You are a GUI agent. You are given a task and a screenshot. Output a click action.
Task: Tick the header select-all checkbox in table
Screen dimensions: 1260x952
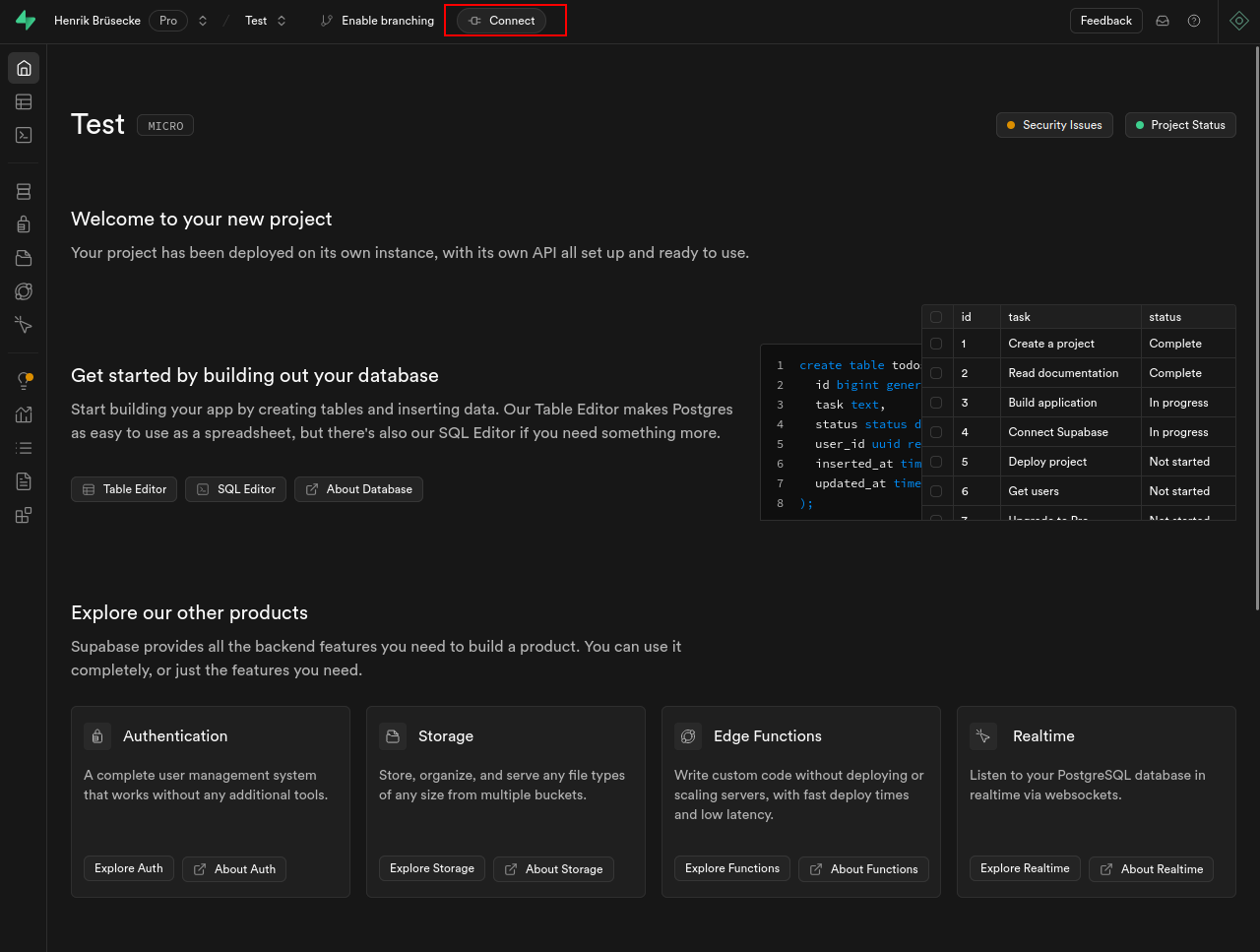936,317
